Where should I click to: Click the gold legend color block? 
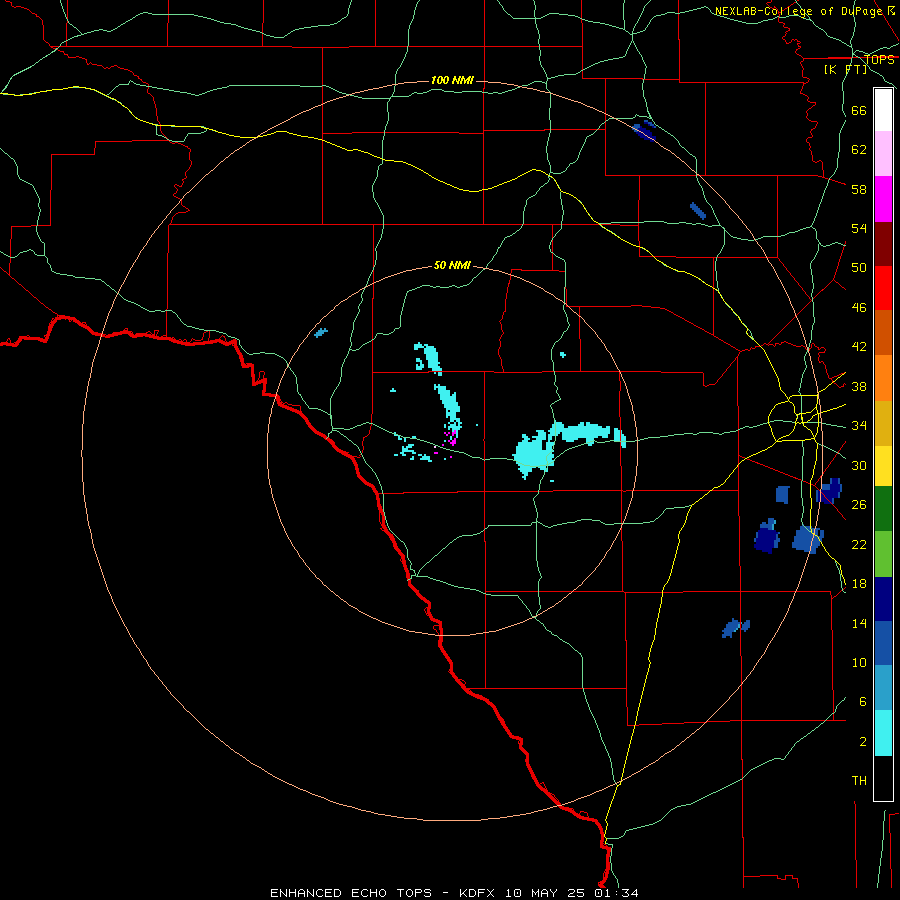point(883,423)
